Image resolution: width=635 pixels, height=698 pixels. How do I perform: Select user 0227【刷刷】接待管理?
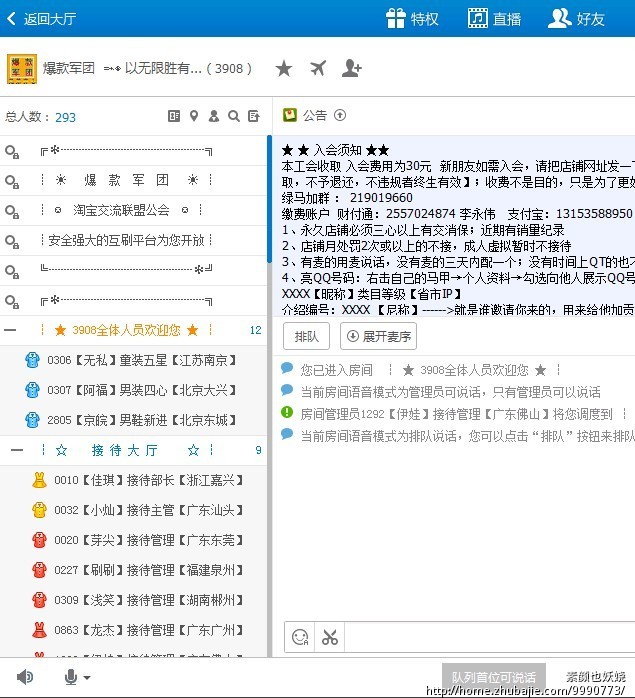point(134,570)
